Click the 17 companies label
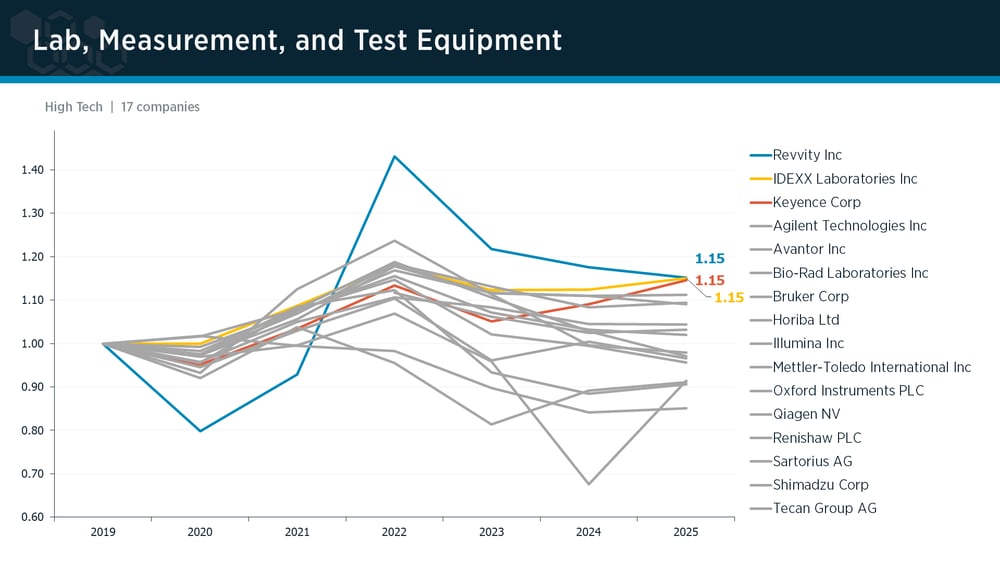1000x562 pixels. tap(160, 107)
